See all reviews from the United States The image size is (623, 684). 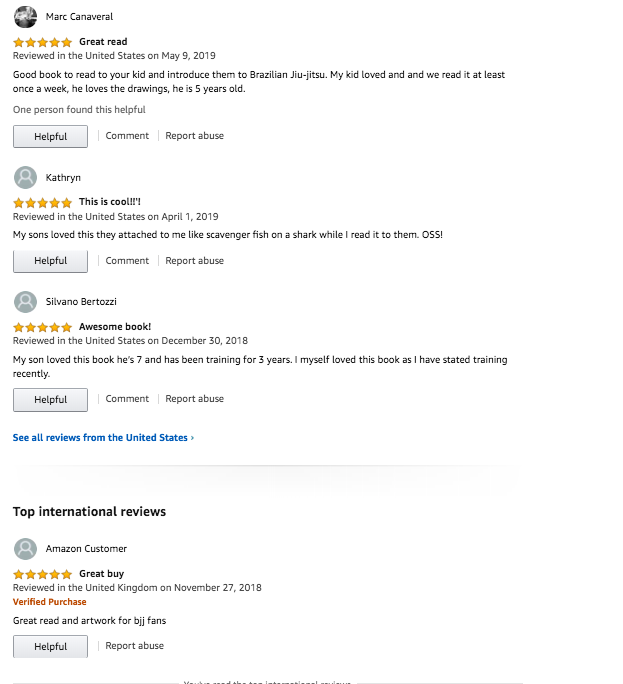[103, 438]
